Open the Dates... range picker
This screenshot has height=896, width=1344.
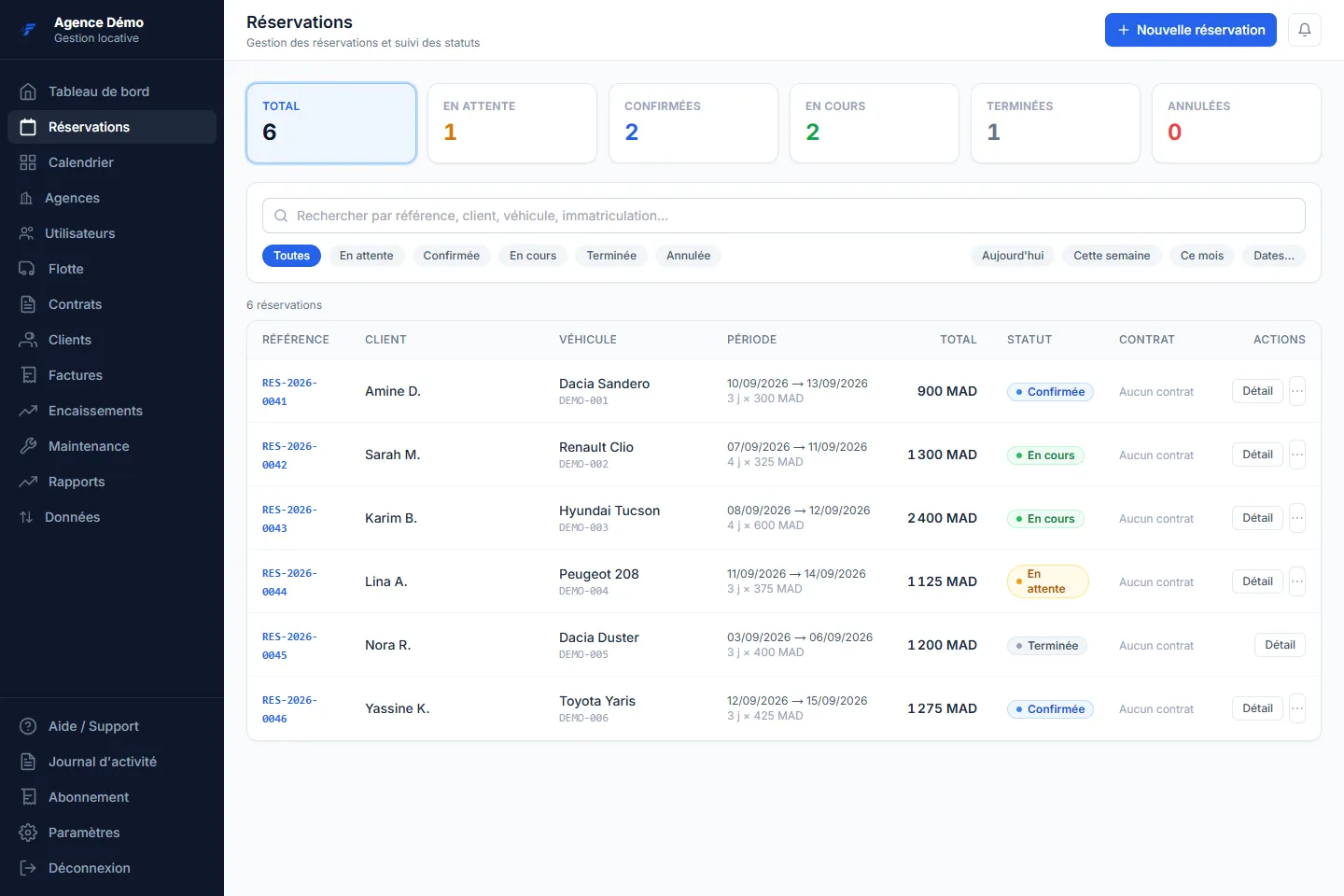coord(1273,256)
